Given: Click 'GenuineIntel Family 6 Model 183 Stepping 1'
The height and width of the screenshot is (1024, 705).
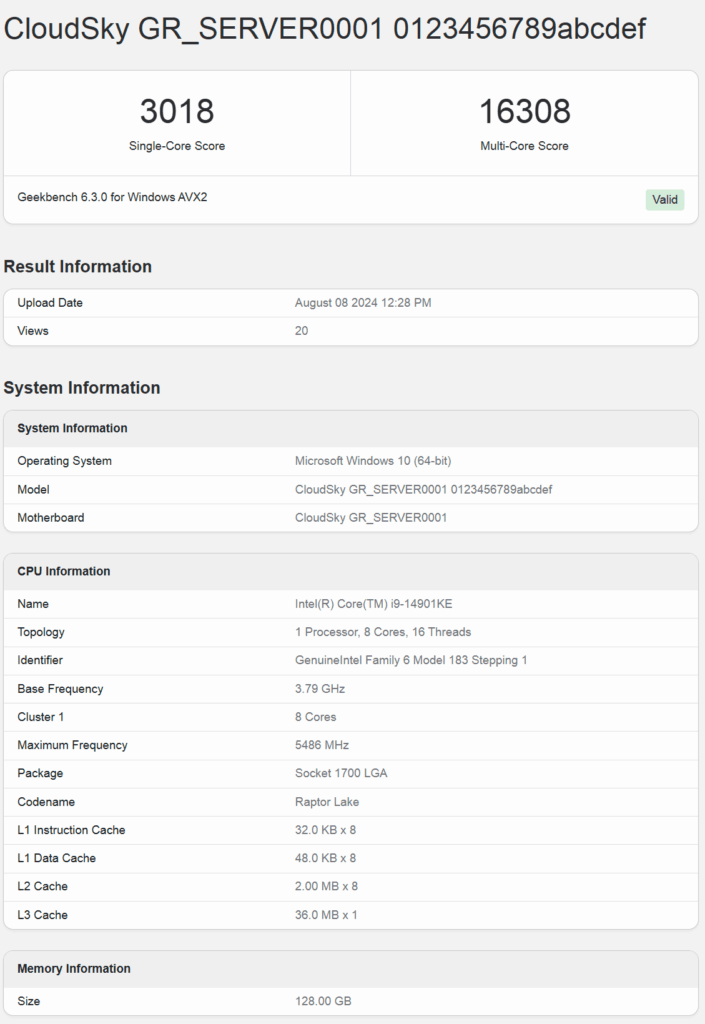Looking at the screenshot, I should (411, 660).
